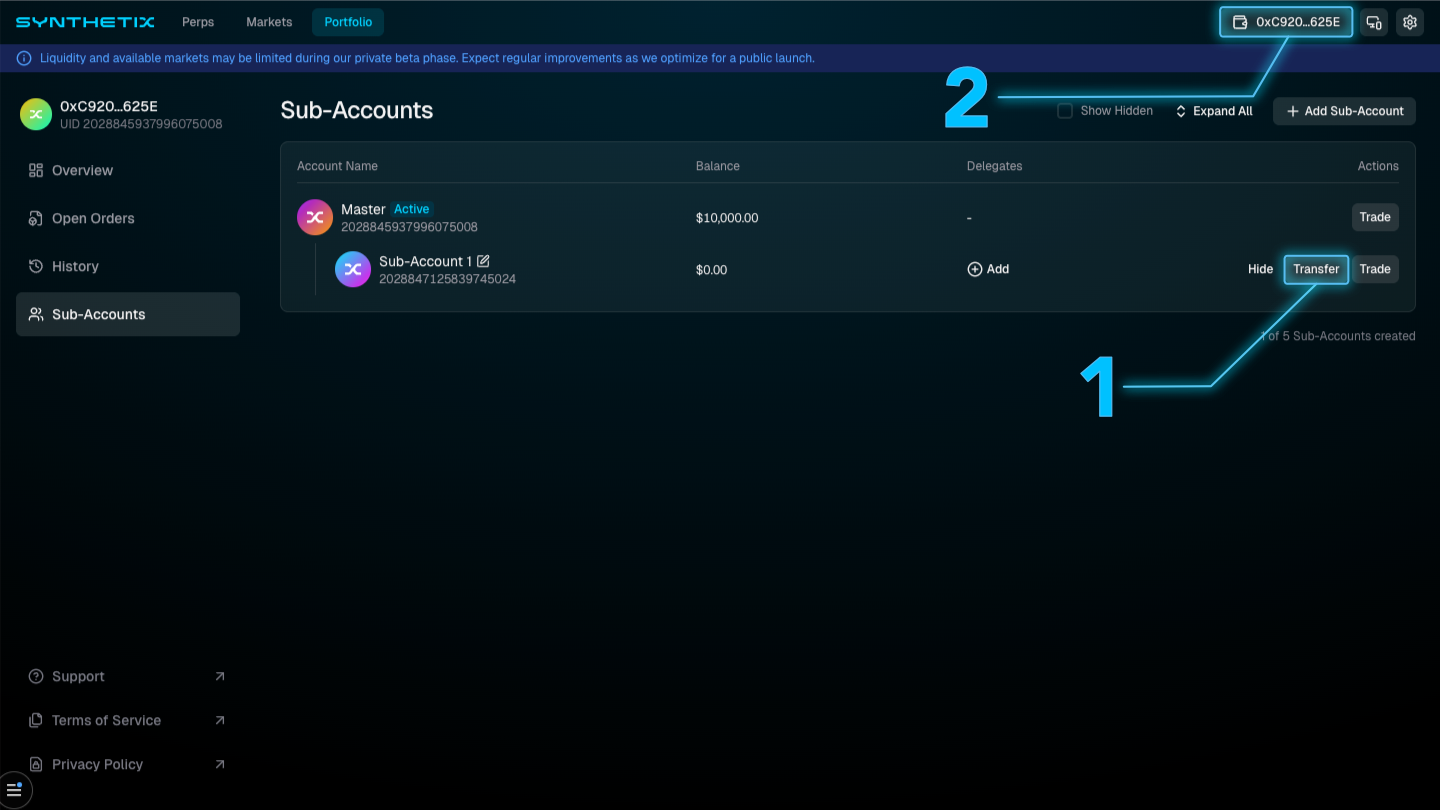Open the settings gear in the top bar
1440x810 pixels.
[x=1409, y=21]
